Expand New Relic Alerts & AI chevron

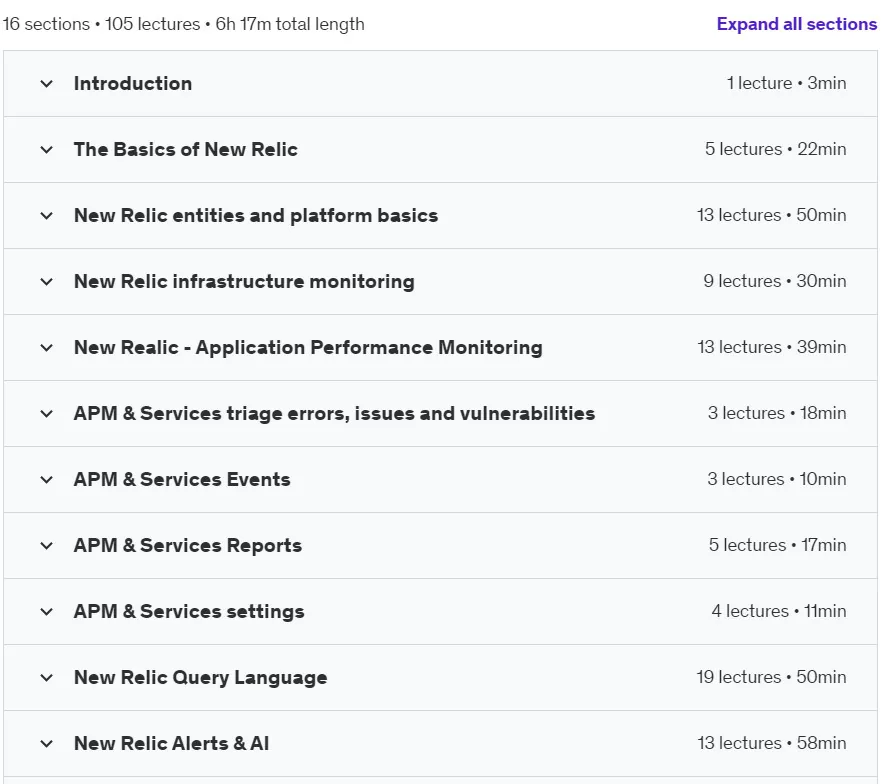pyautogui.click(x=47, y=744)
